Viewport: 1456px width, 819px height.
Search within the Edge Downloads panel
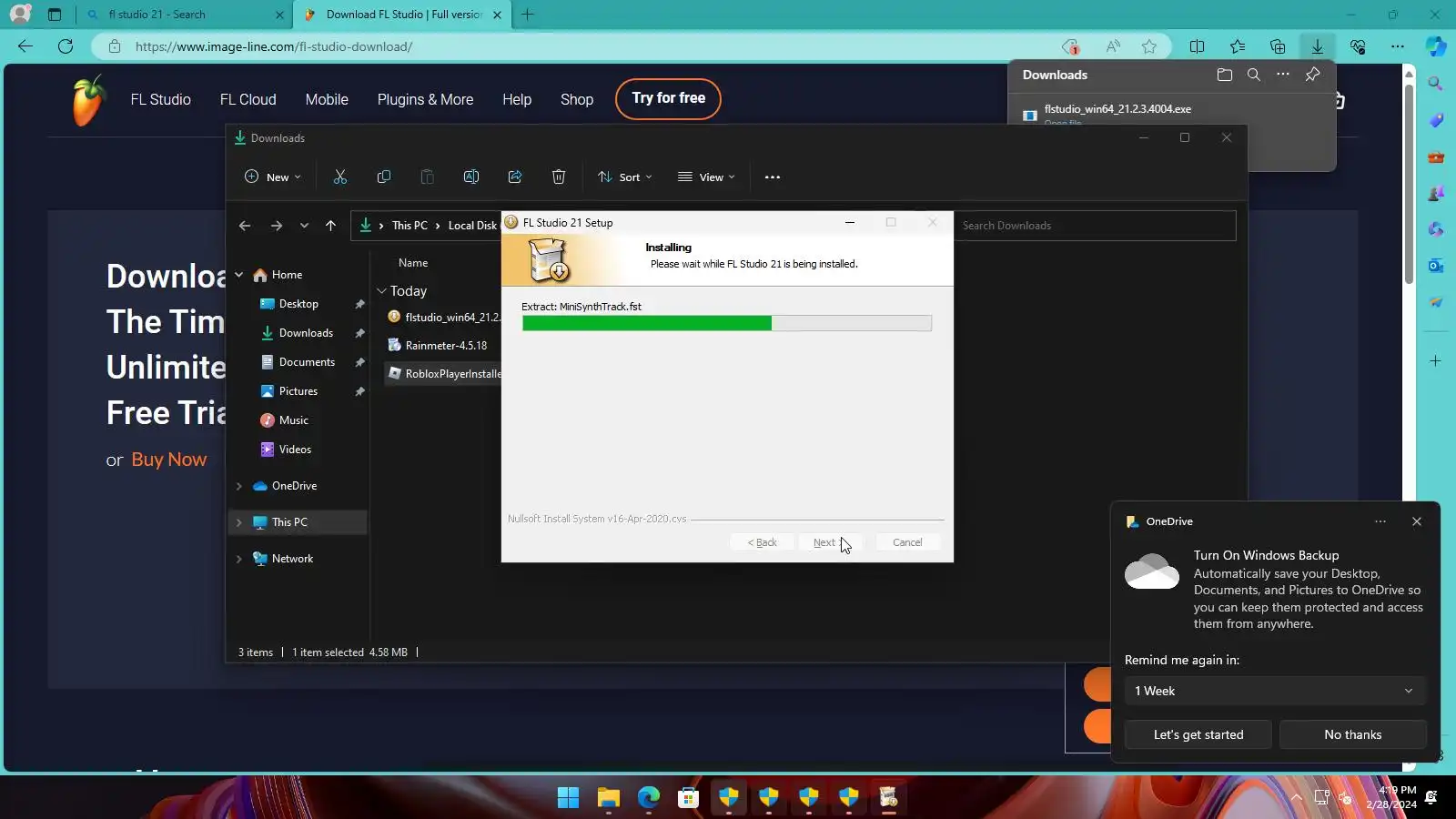point(1254,75)
